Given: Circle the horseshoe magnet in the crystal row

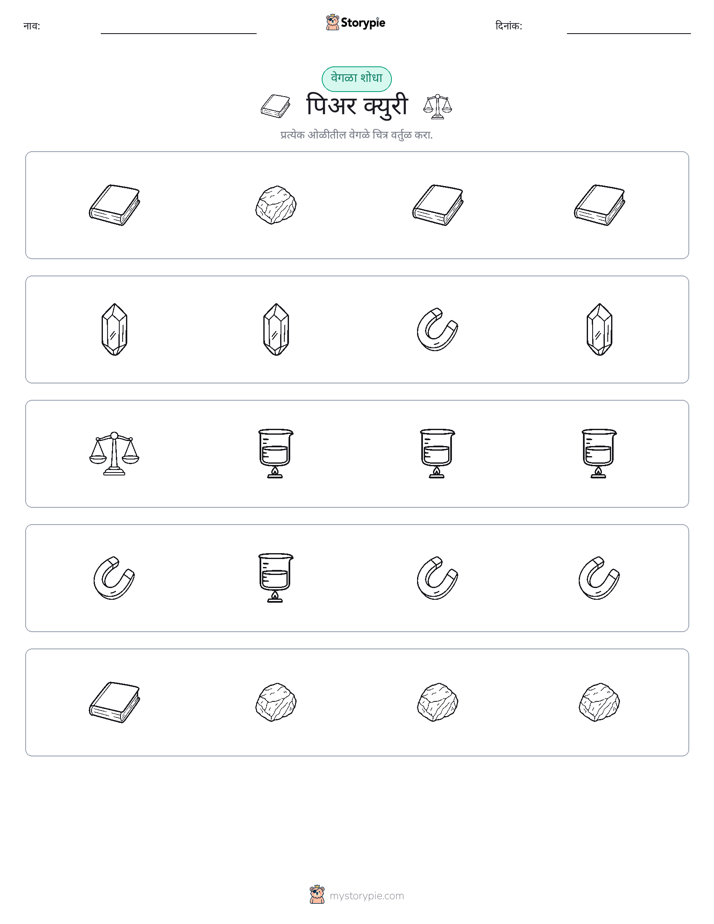Looking at the screenshot, I should tap(437, 329).
